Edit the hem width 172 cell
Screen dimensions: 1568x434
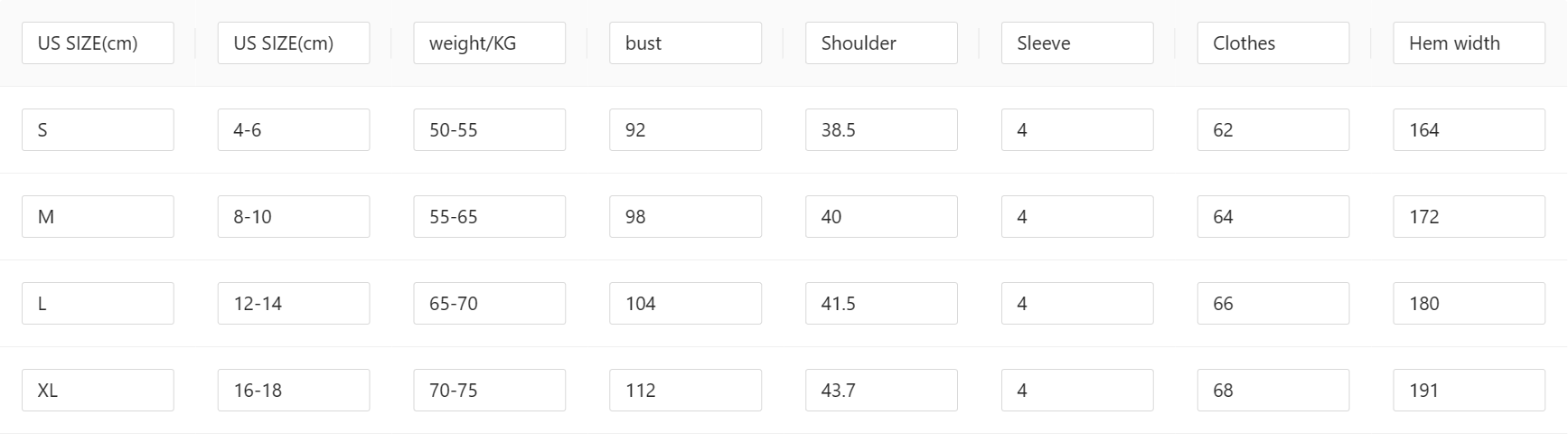click(1469, 217)
